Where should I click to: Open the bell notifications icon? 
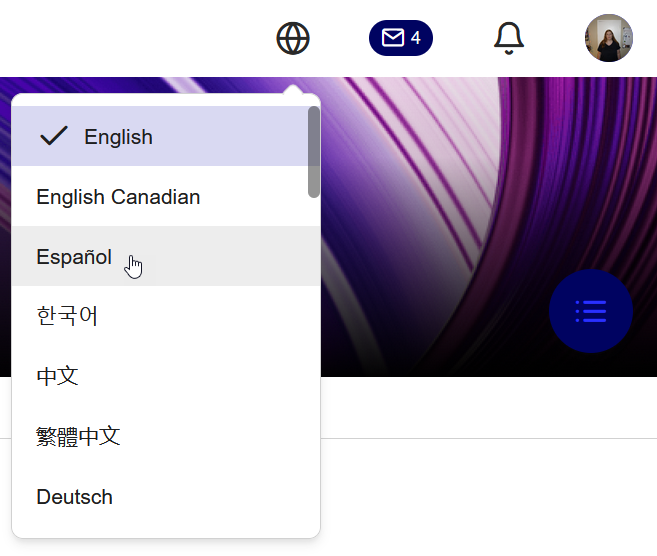(509, 38)
